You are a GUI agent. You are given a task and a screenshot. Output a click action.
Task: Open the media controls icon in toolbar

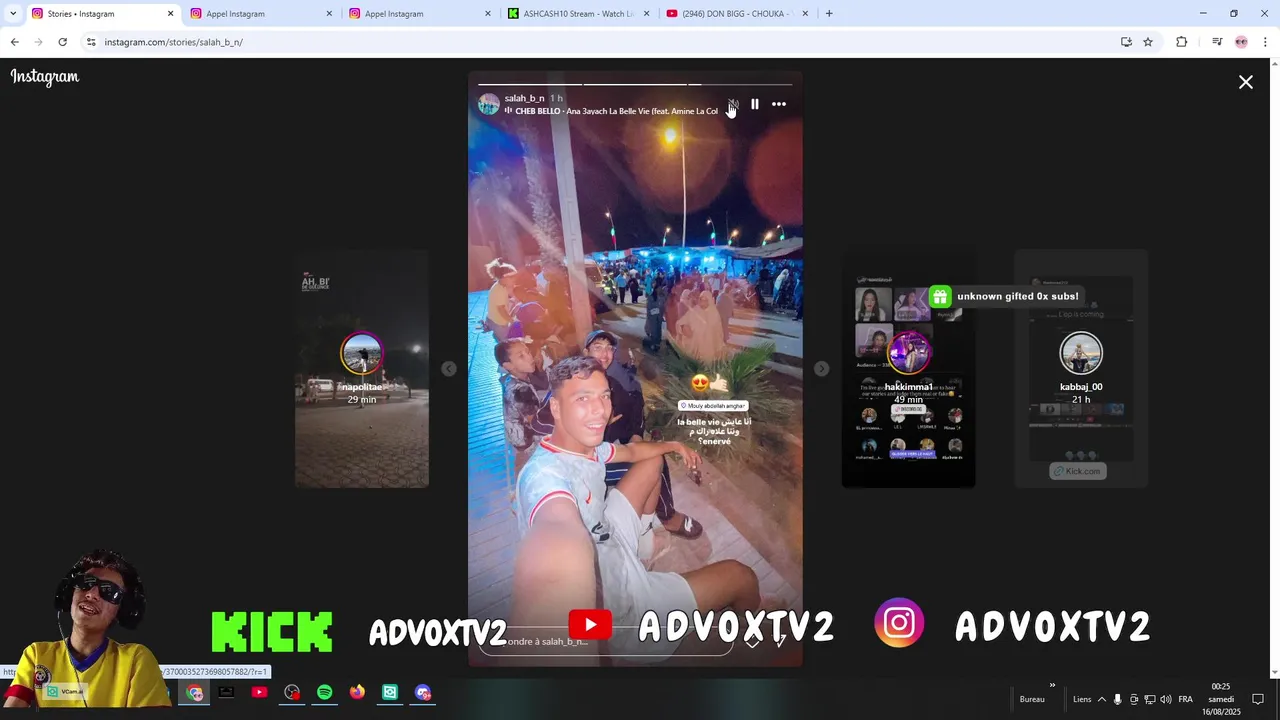1217,42
